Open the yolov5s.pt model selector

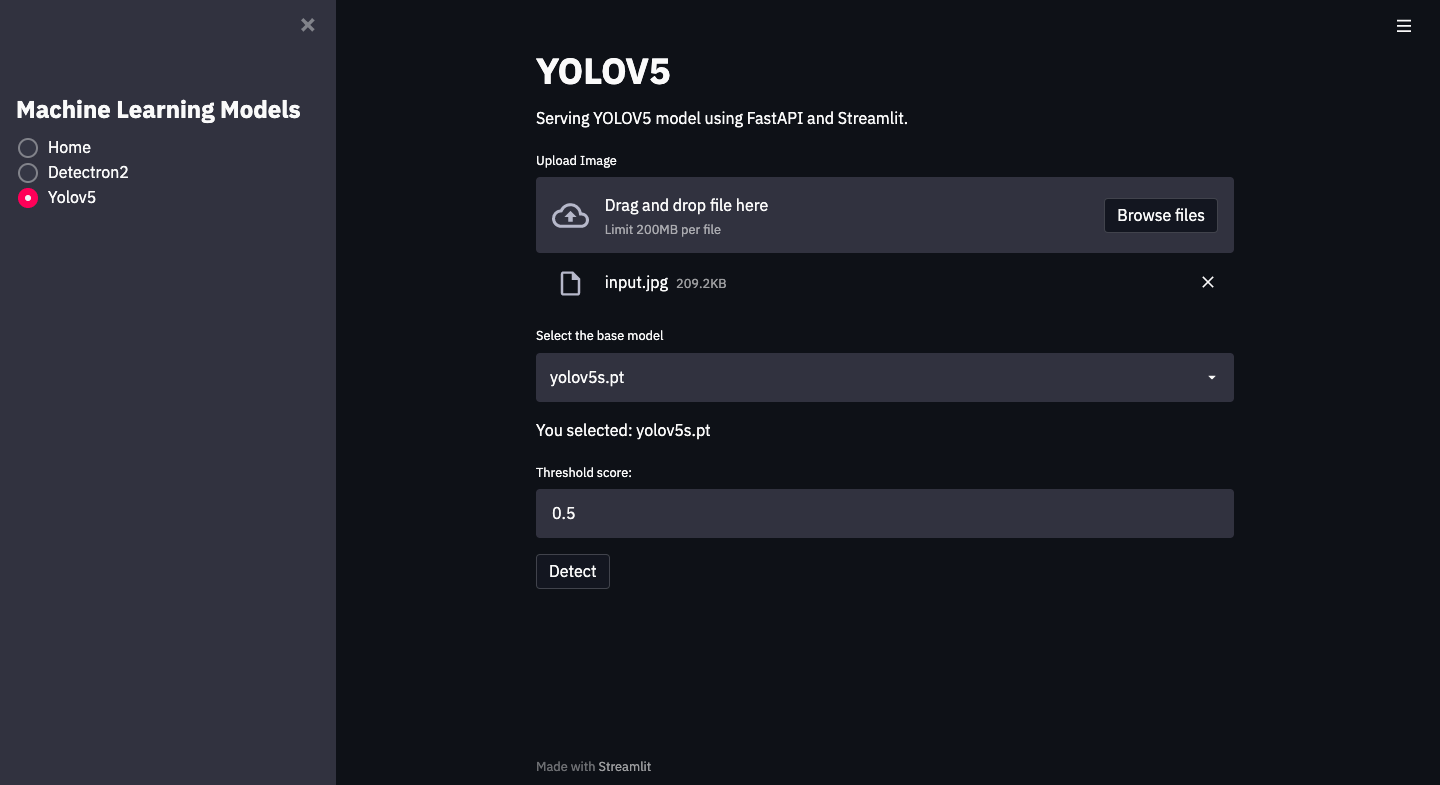pyautogui.click(x=885, y=378)
